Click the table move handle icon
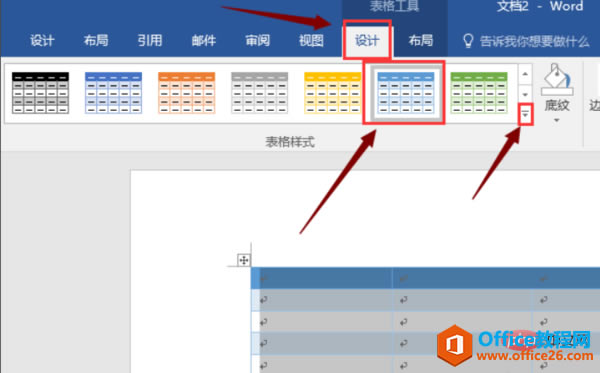600x373 pixels. tap(244, 260)
